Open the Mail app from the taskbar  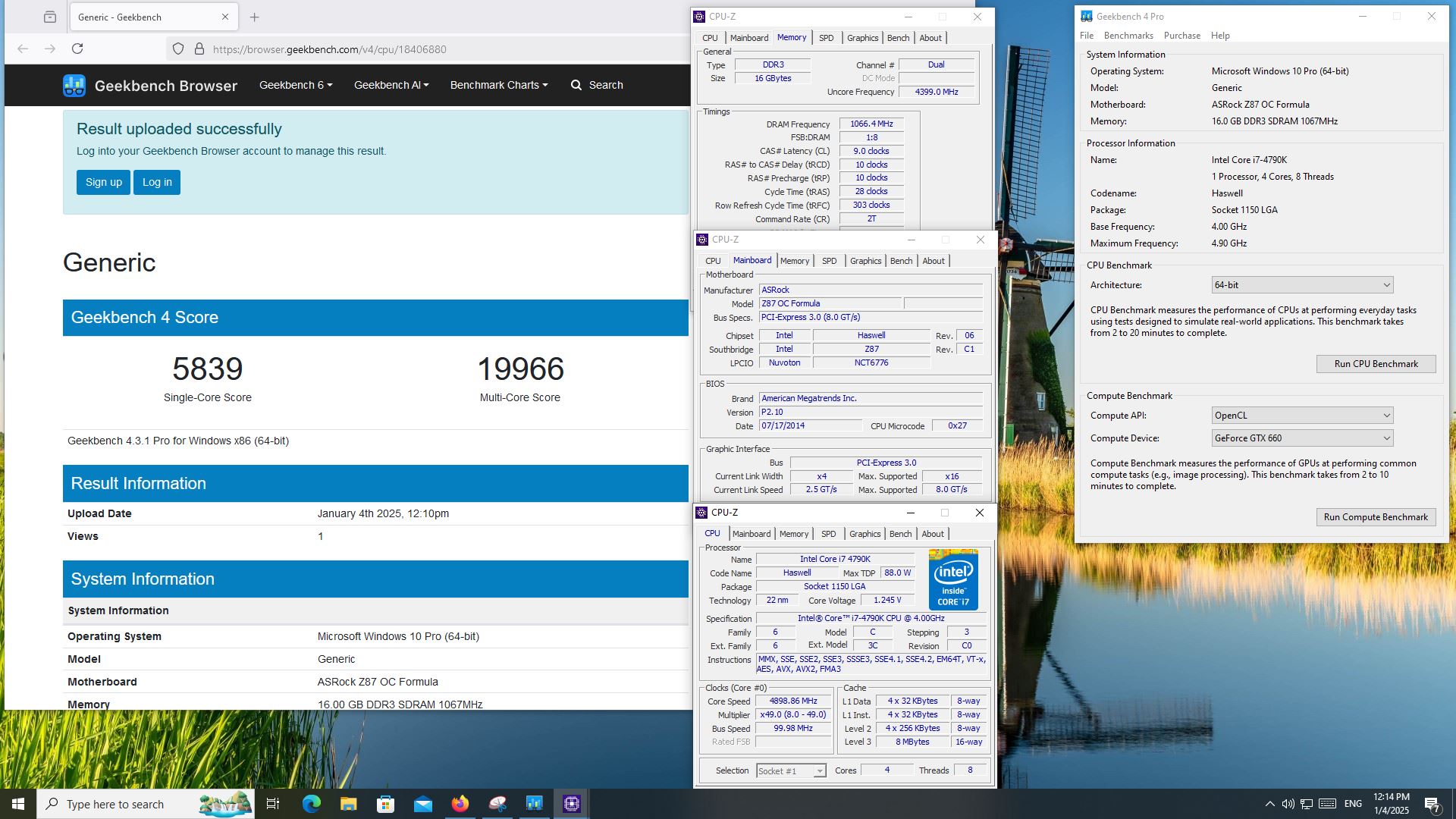tap(422, 804)
